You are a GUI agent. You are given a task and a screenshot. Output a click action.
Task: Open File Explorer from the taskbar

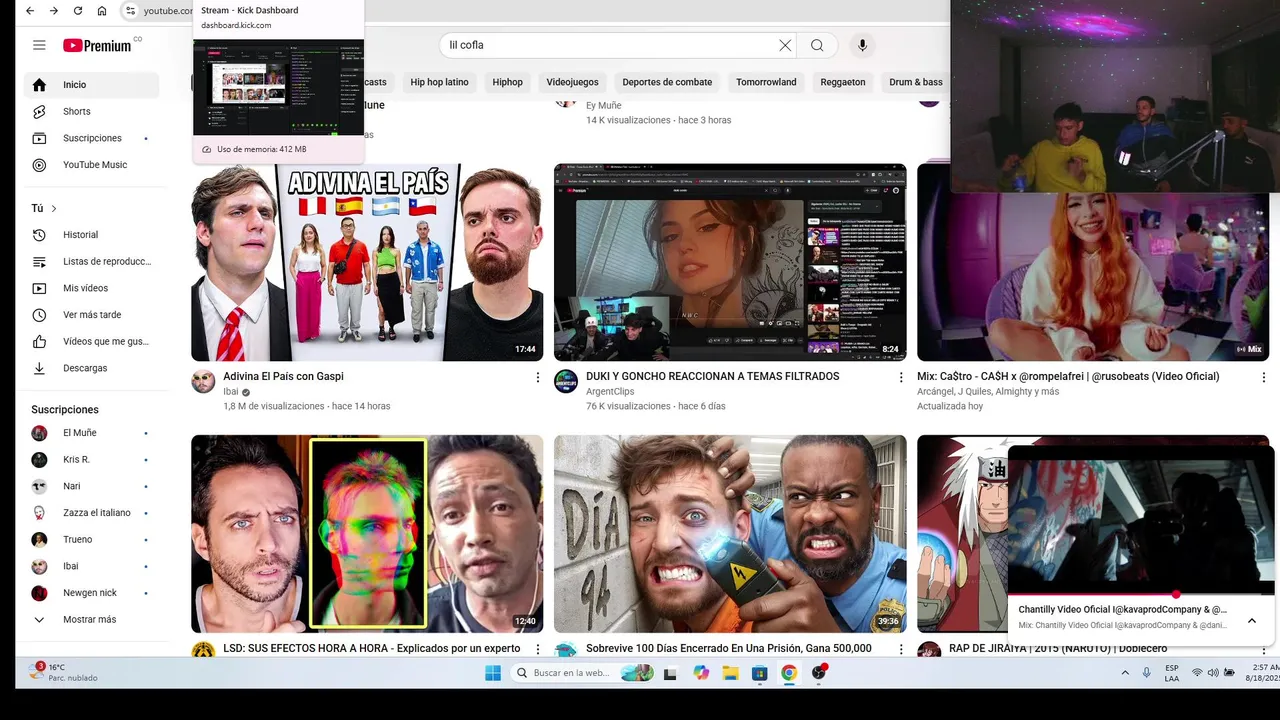coord(730,673)
